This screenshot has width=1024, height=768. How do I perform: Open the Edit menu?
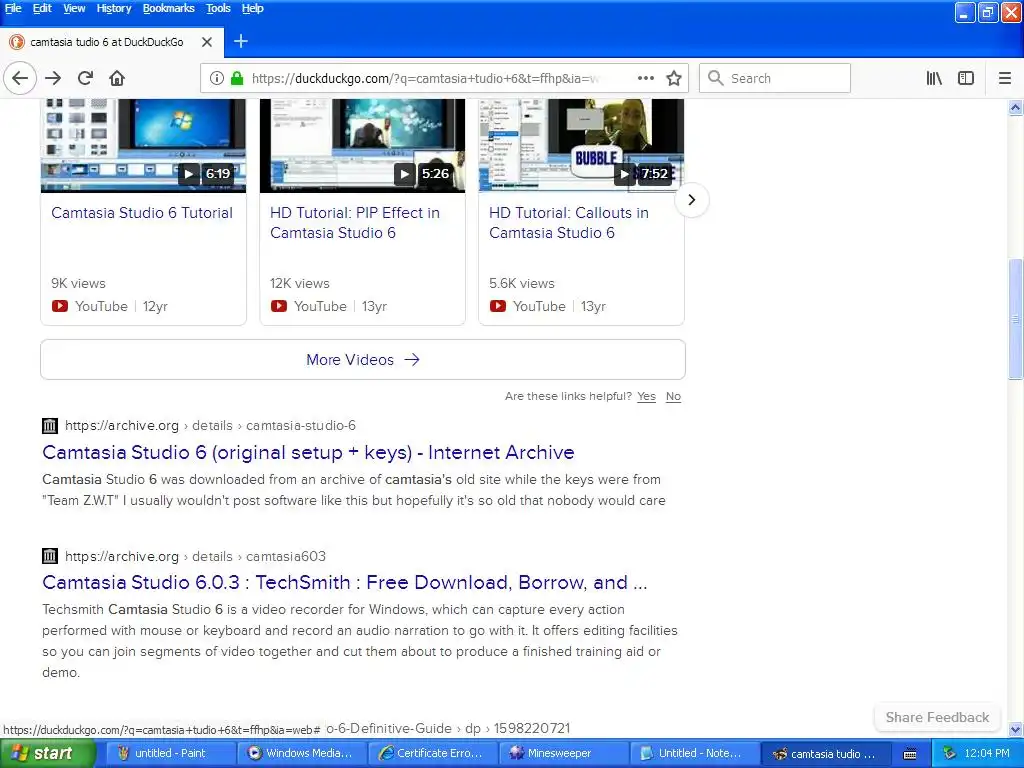click(x=42, y=8)
